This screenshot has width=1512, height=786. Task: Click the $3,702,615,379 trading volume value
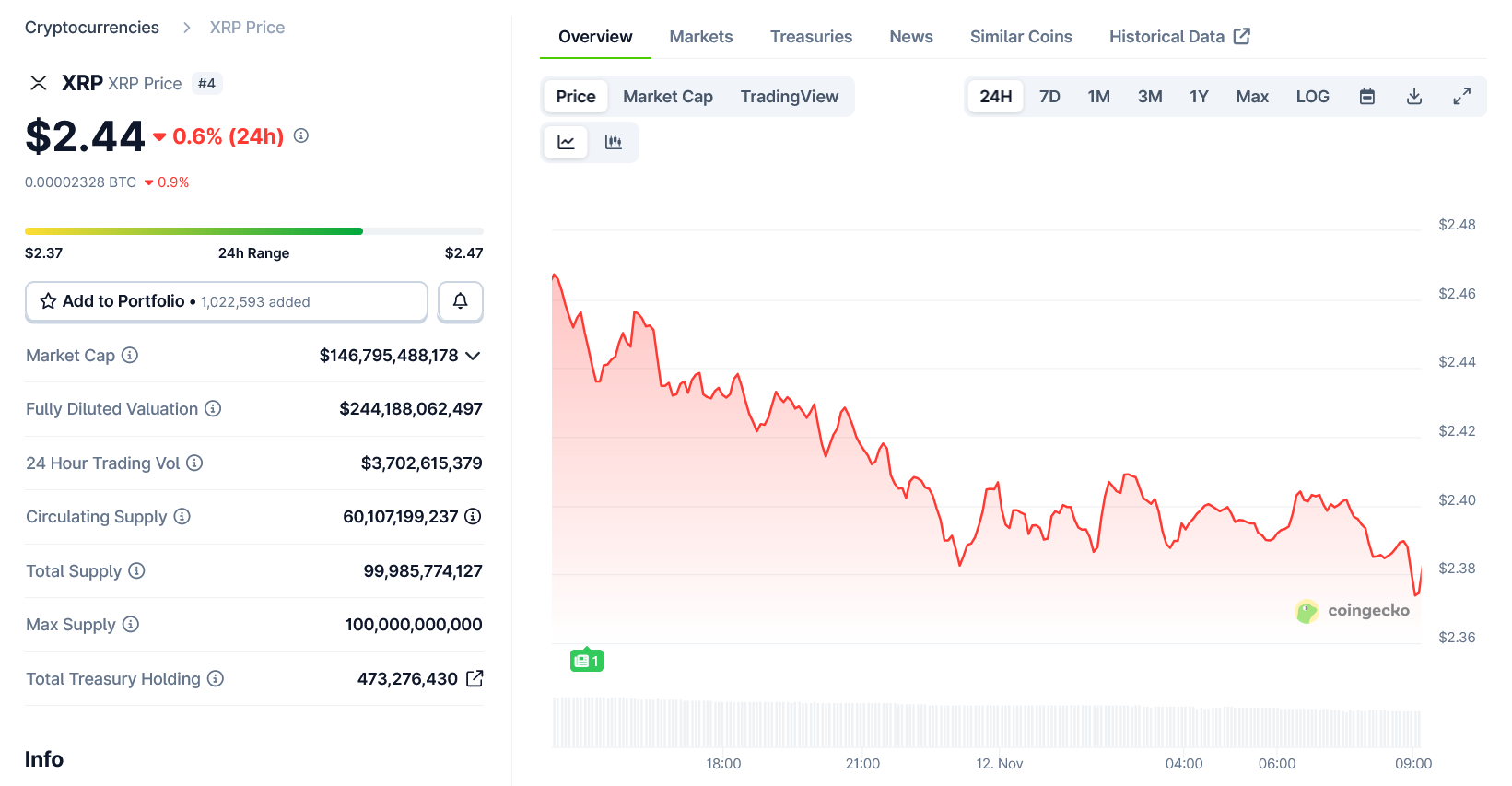click(421, 463)
